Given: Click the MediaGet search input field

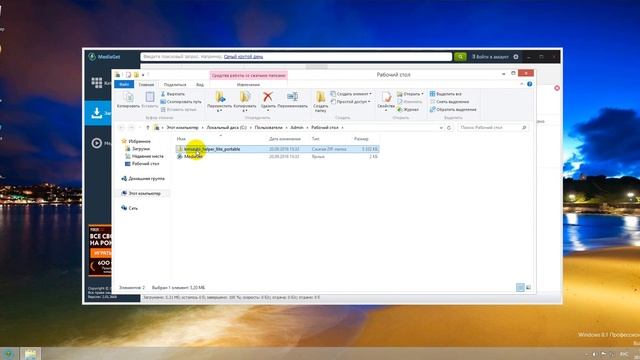Looking at the screenshot, I should click(296, 57).
